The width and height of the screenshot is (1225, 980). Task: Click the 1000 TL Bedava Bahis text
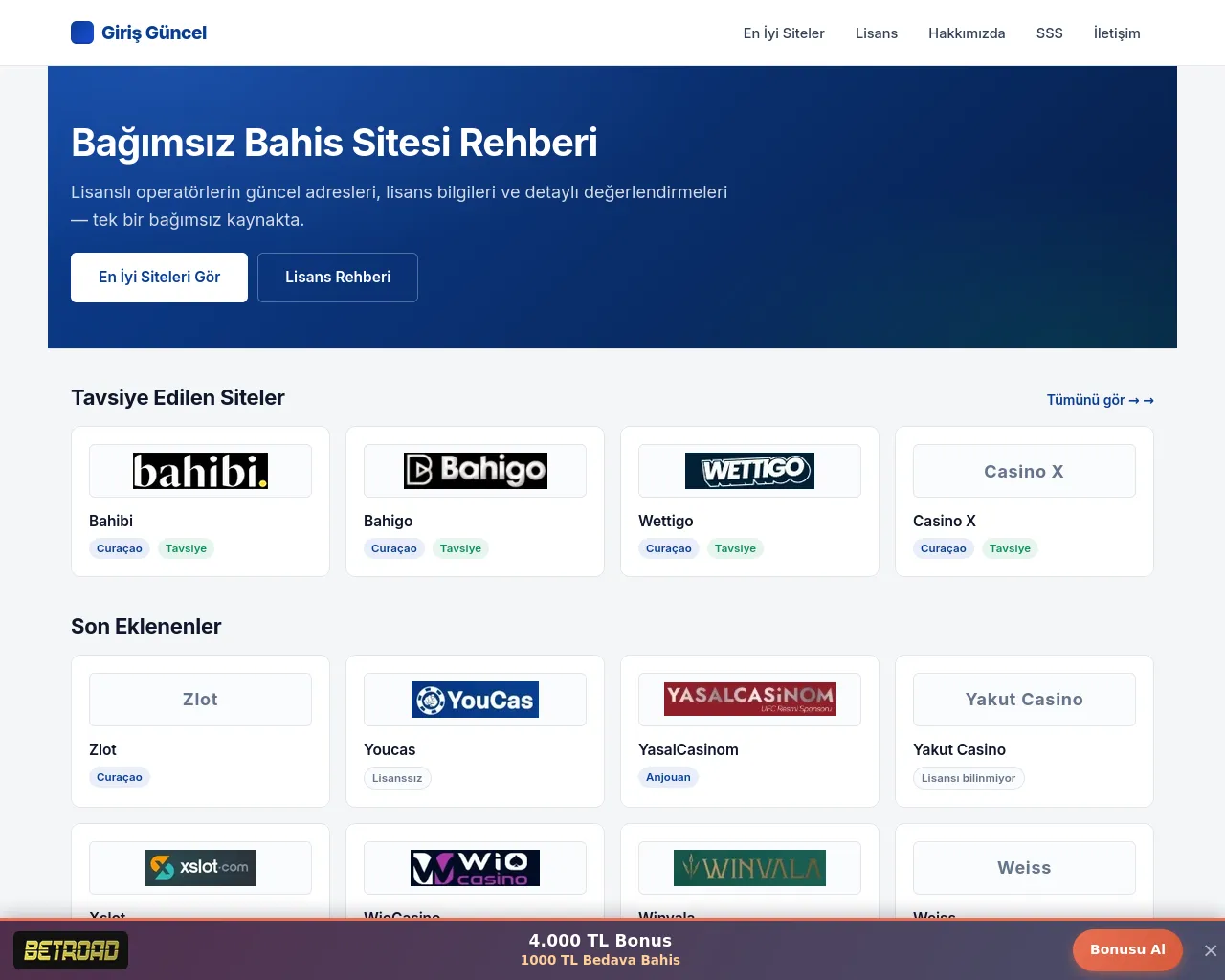[x=600, y=960]
